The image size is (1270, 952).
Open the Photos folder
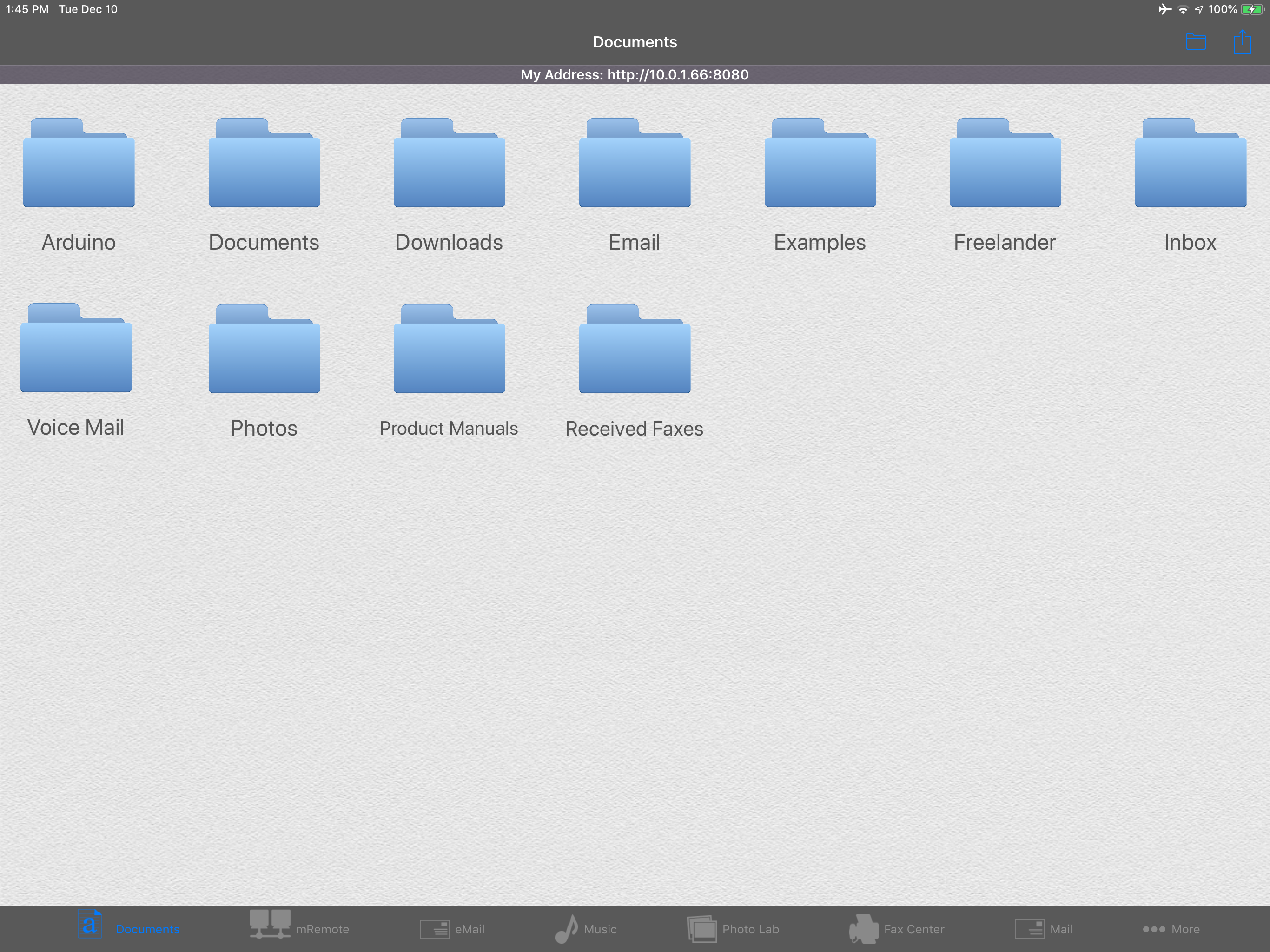[x=264, y=350]
